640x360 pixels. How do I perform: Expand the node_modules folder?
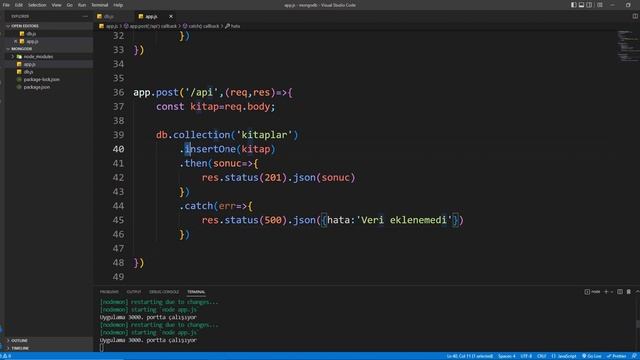coord(38,57)
